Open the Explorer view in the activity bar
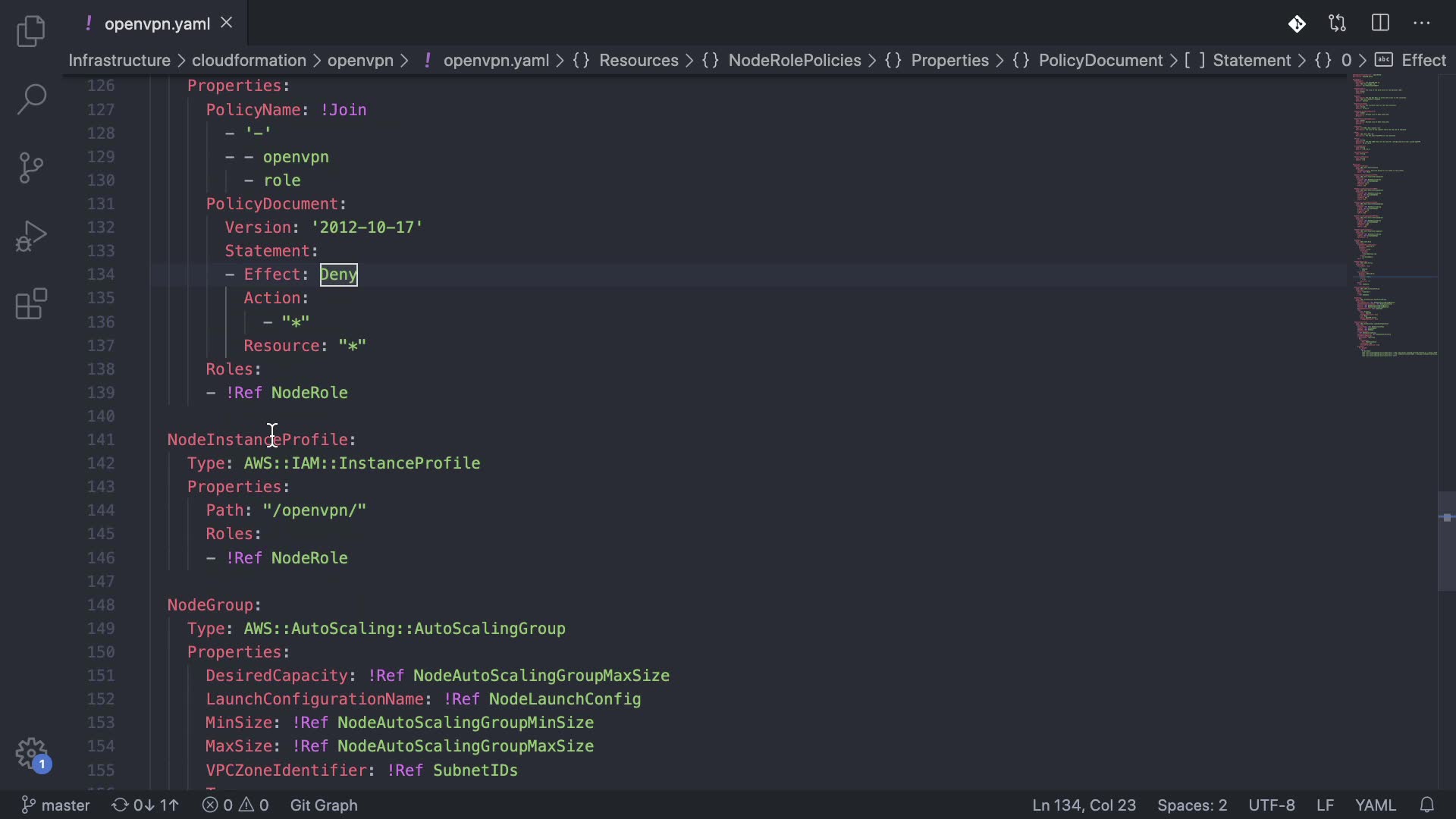The width and height of the screenshot is (1456, 819). (x=31, y=31)
